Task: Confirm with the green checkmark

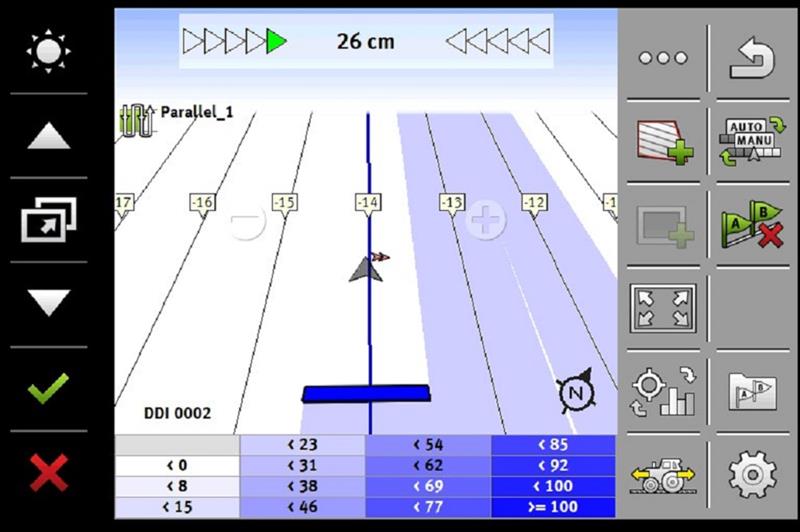Action: 48,387
